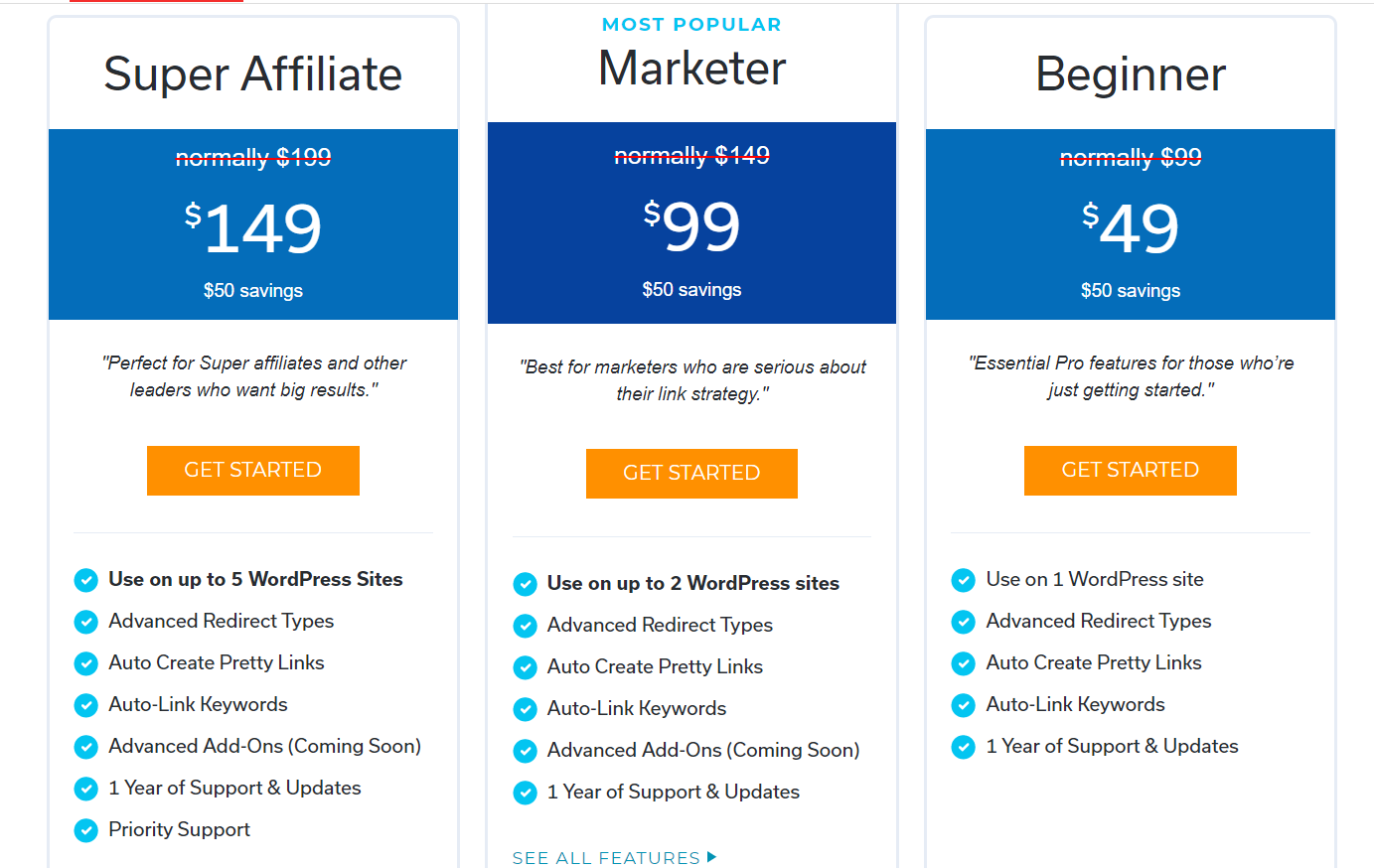Click the Marketer $99 price panel
The width and height of the screenshot is (1374, 868).
pos(691,223)
